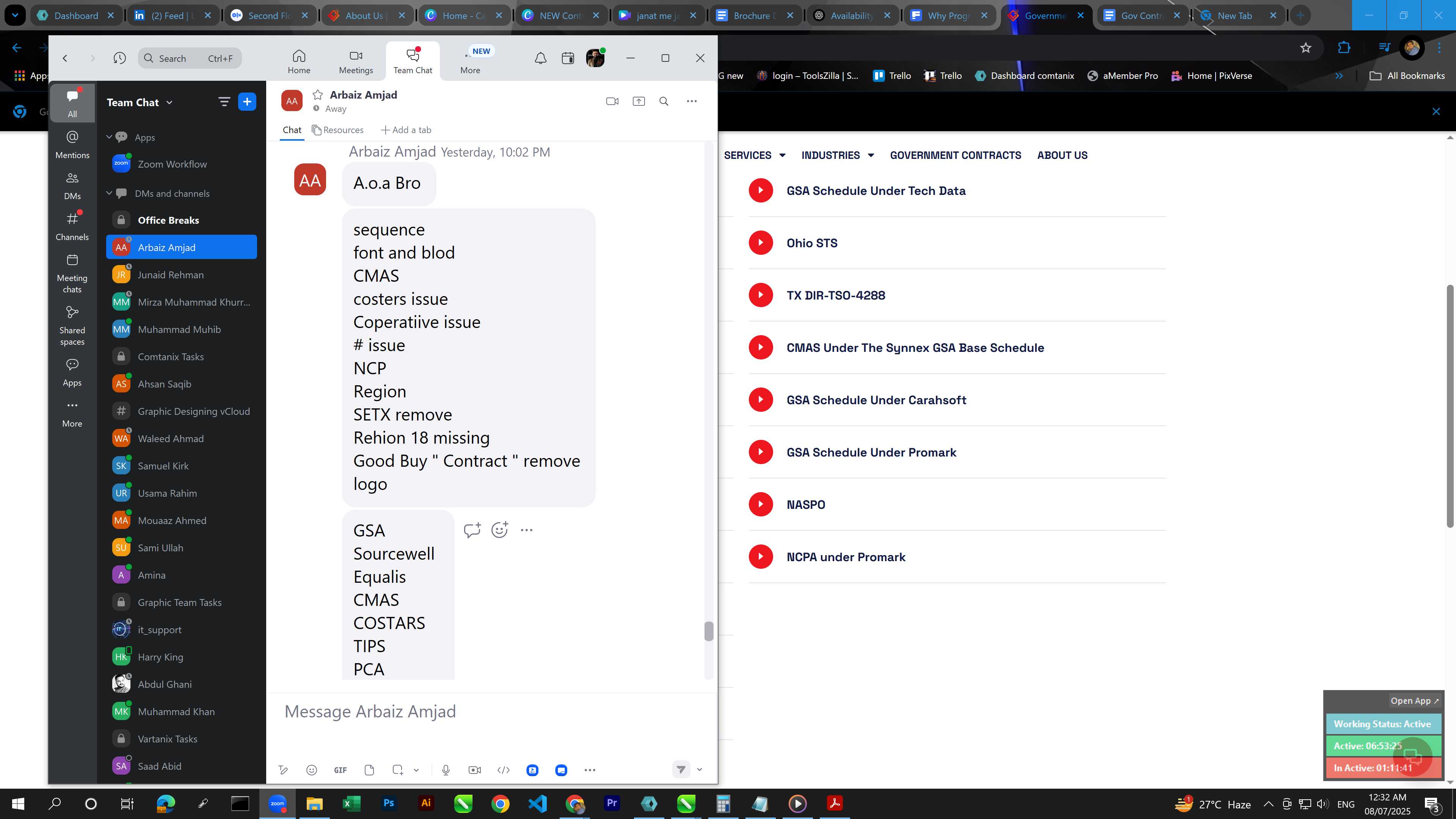
Task: Open the Team Chat filter icon
Action: tap(224, 102)
